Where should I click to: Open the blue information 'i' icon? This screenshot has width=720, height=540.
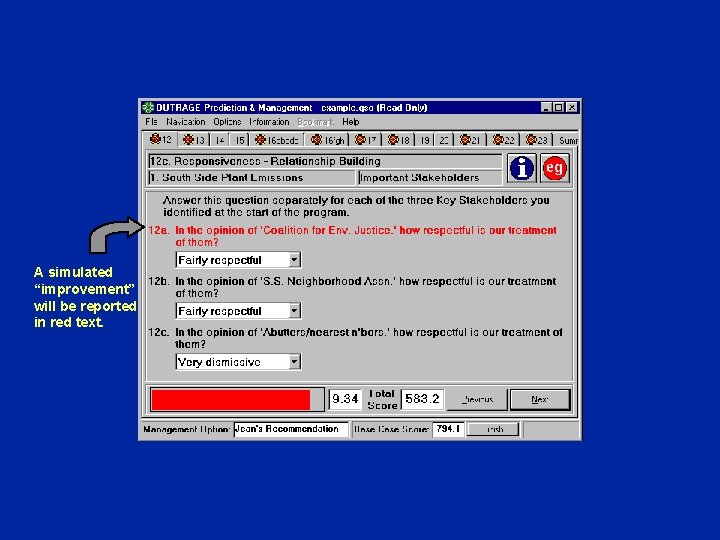(522, 169)
